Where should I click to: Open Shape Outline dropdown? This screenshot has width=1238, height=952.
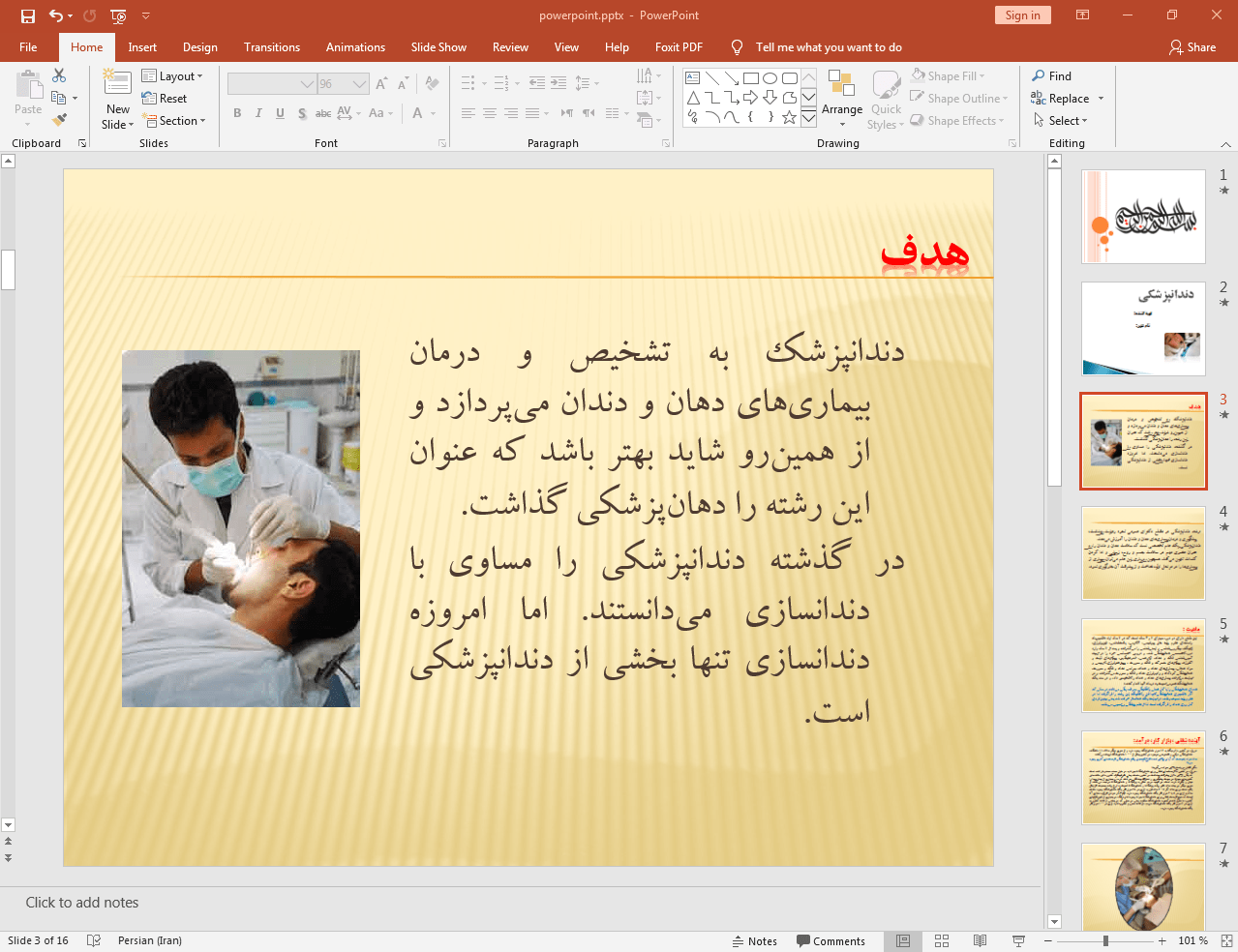[x=959, y=98]
